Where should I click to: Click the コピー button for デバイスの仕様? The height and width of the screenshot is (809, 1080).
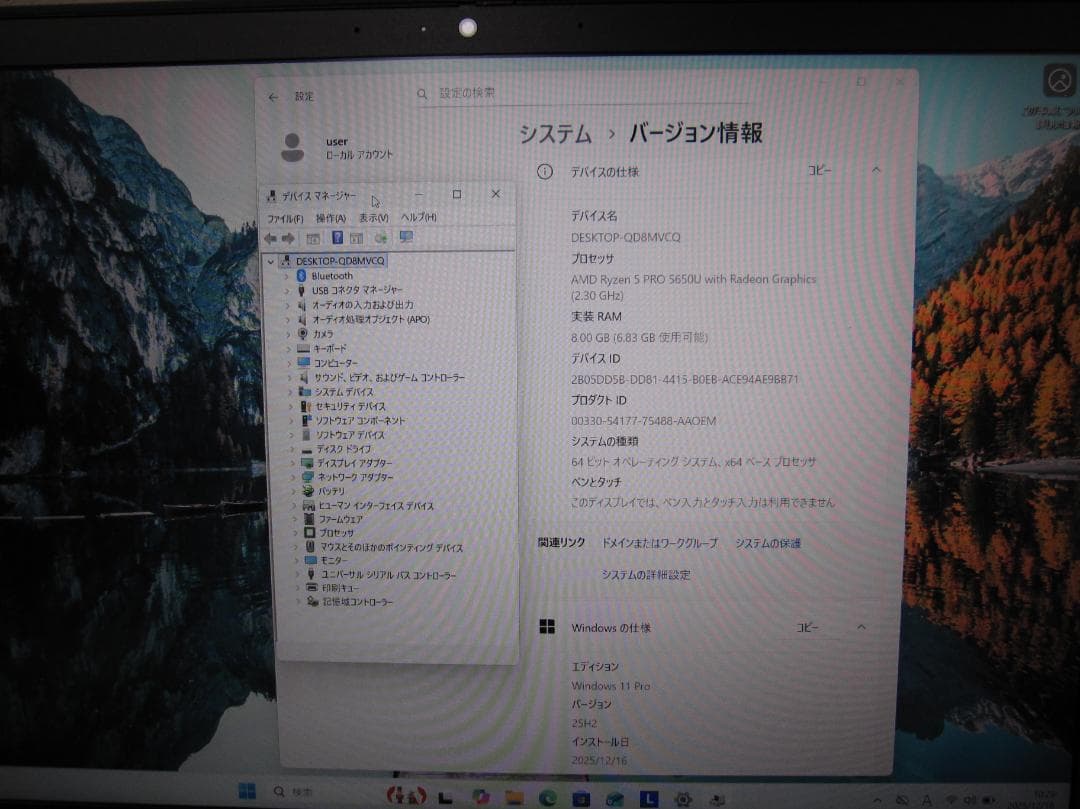[820, 171]
